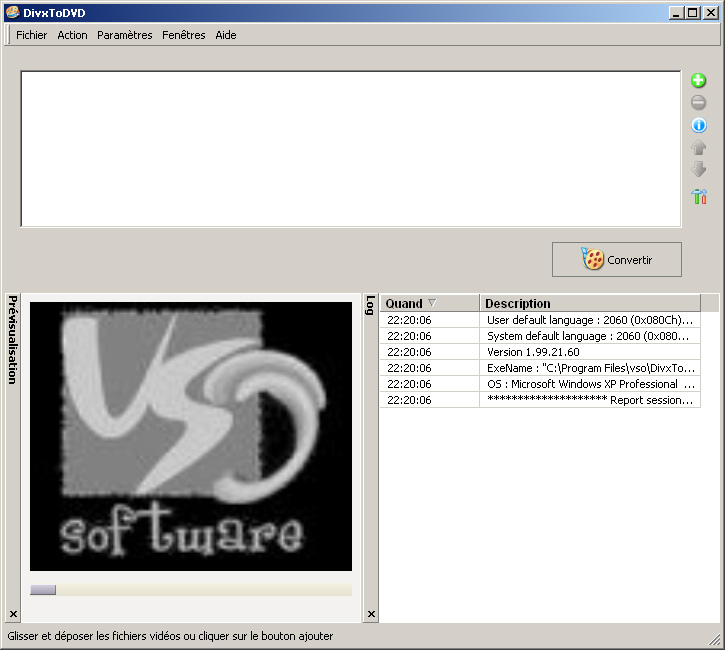Move selected file down with arrow icon
Screen dimensions: 725x650
tap(699, 169)
